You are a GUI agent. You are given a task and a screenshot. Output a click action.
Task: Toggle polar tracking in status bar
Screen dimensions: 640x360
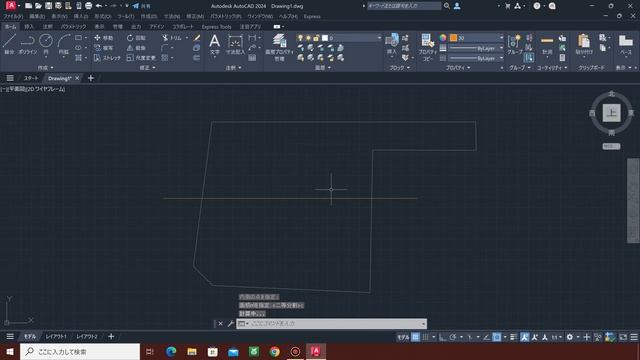point(453,337)
